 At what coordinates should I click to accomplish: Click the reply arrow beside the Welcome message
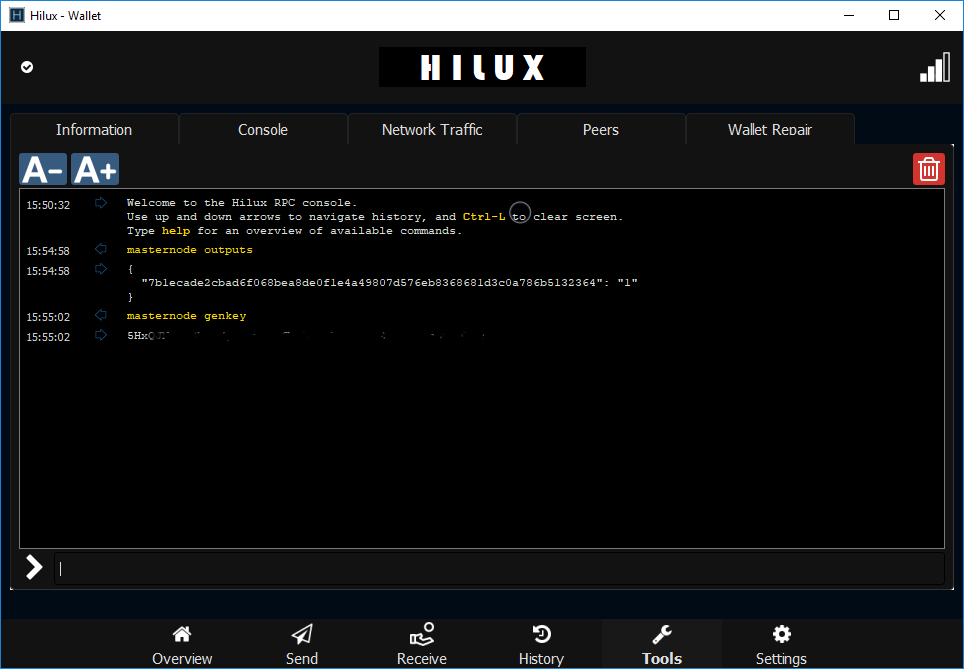101,202
